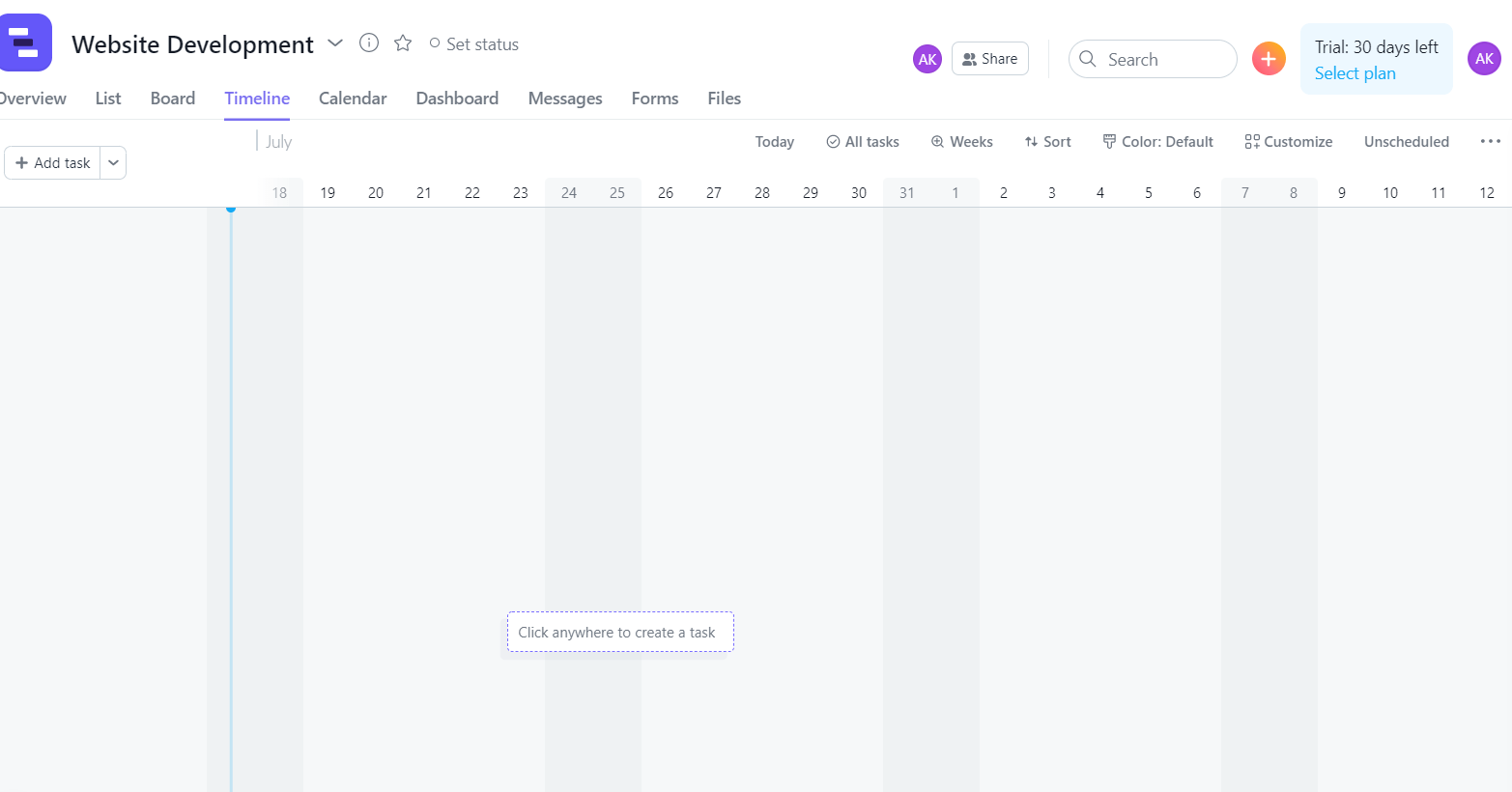Click the Select plan link

coord(1355,72)
